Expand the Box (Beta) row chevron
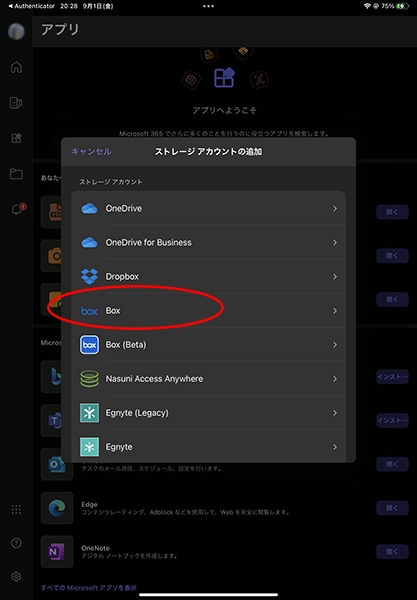 click(335, 345)
